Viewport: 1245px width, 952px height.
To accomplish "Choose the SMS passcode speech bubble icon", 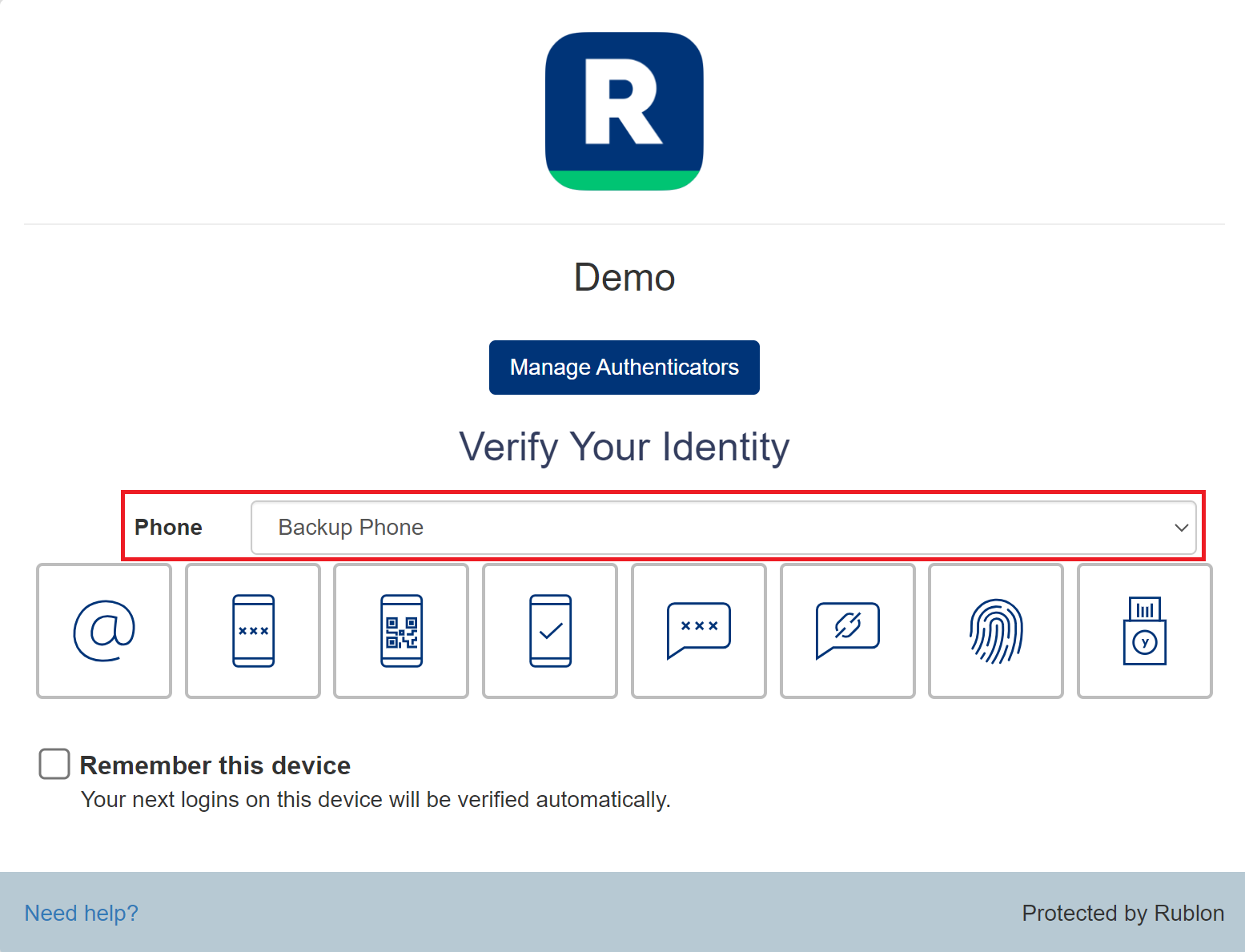I will pos(699,631).
